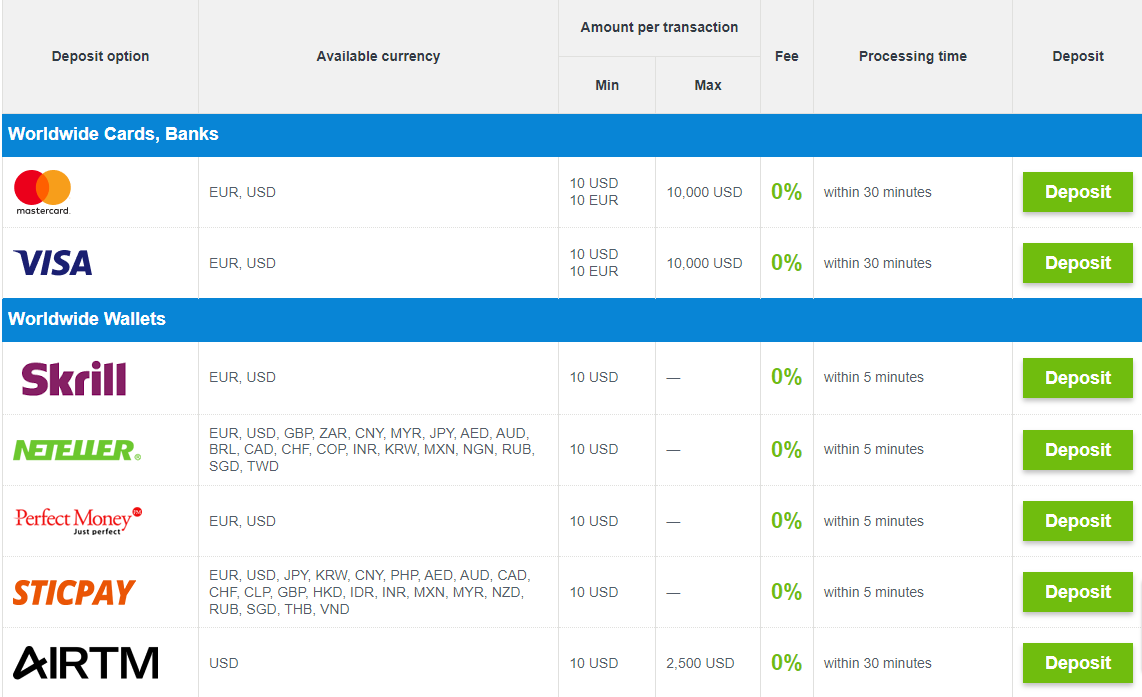Click SticPay's 10 USD minimum amount
This screenshot has width=1142, height=697.
point(594,592)
